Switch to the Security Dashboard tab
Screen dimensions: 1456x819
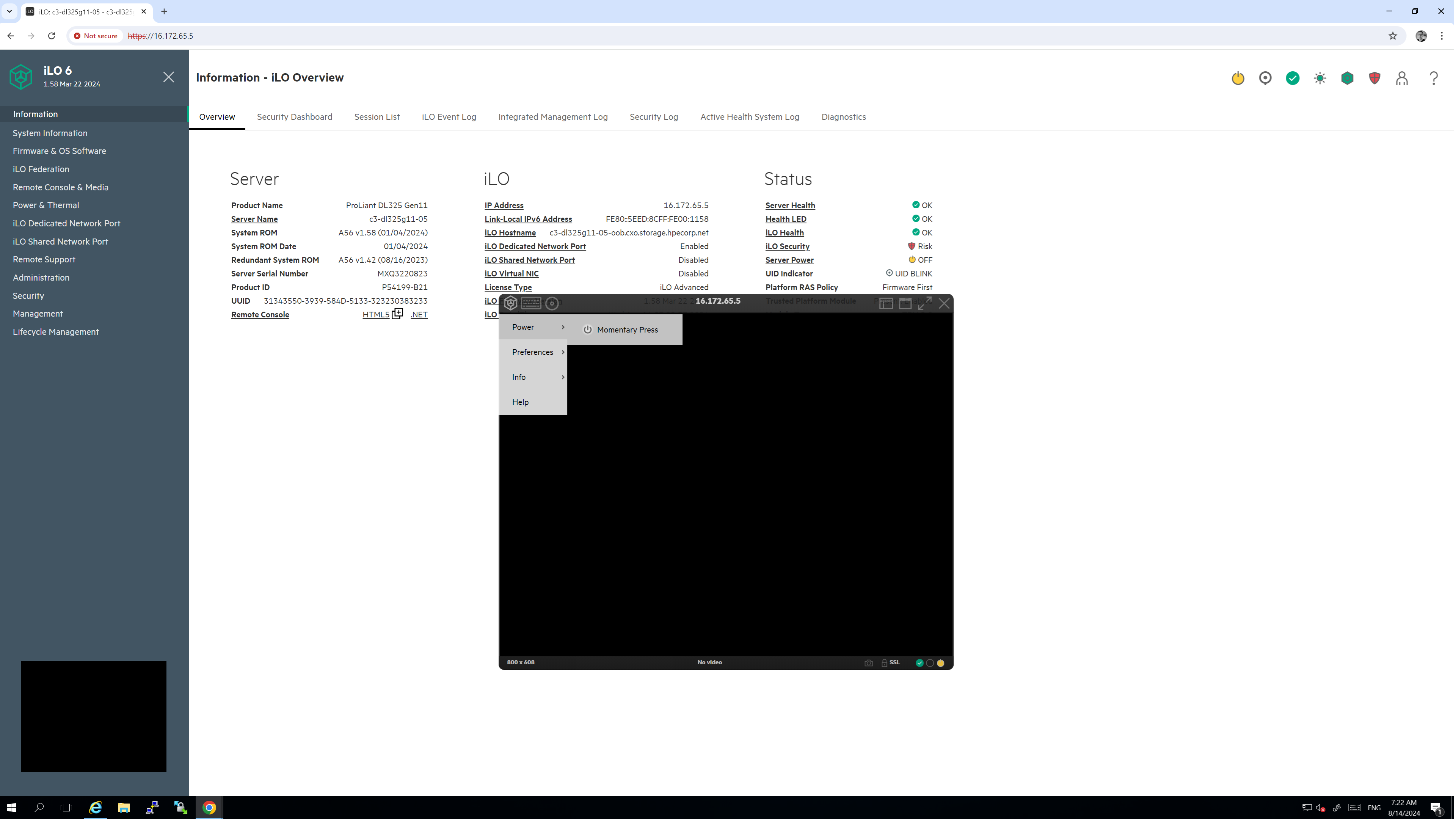tap(295, 117)
